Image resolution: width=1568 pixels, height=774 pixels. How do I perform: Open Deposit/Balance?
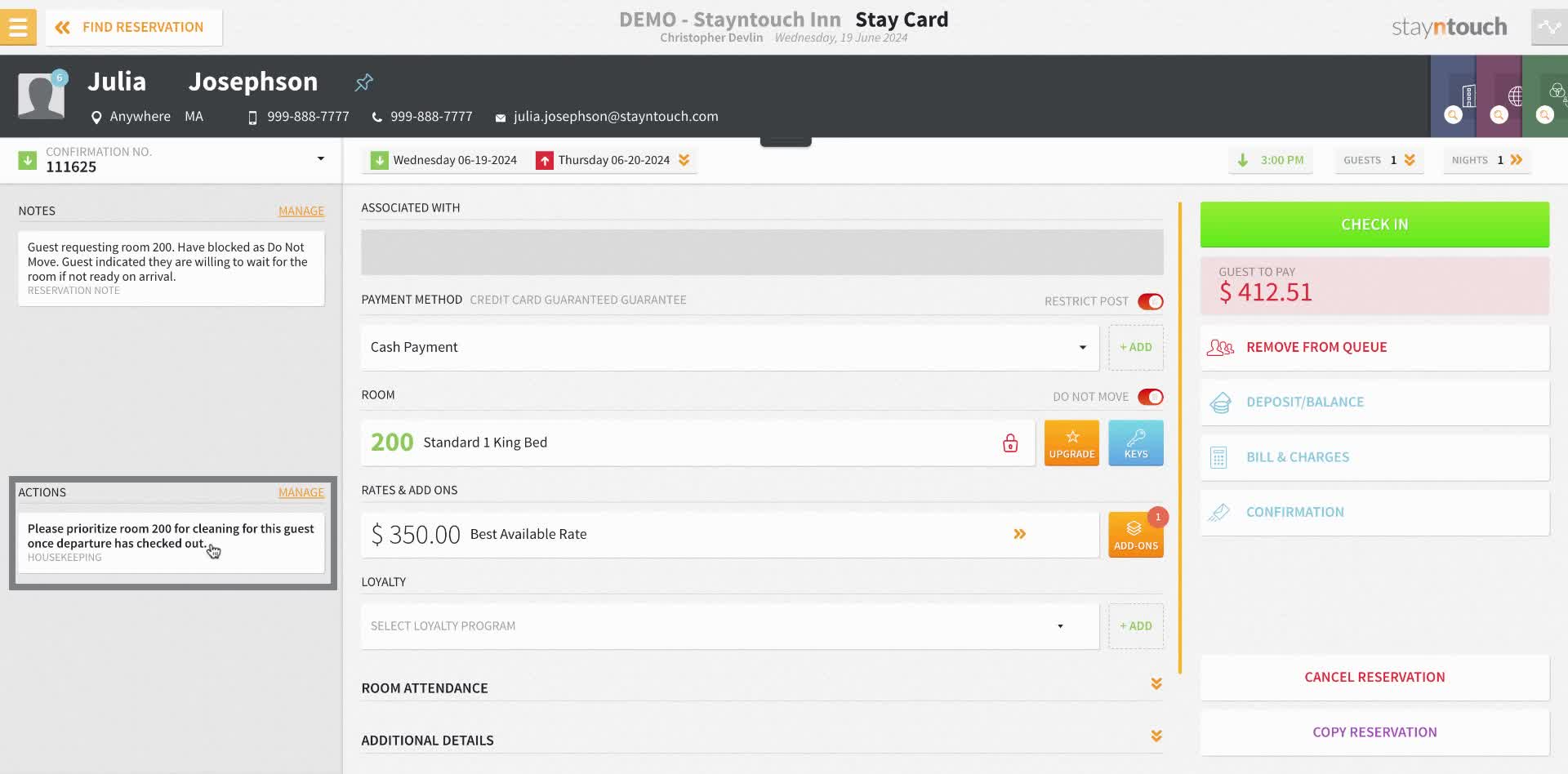[1374, 403]
